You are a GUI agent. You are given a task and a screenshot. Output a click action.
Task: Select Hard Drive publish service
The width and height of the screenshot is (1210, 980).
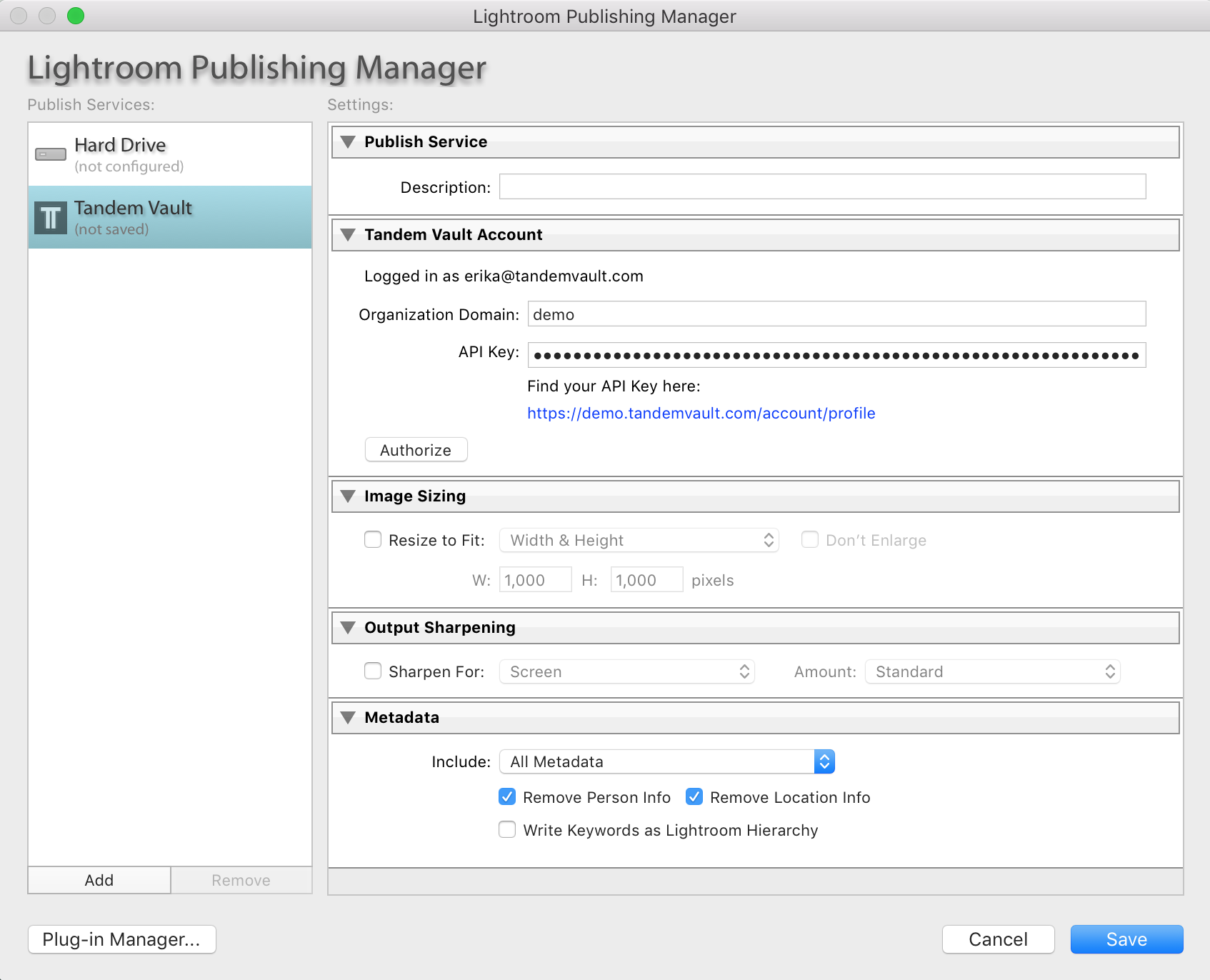170,154
